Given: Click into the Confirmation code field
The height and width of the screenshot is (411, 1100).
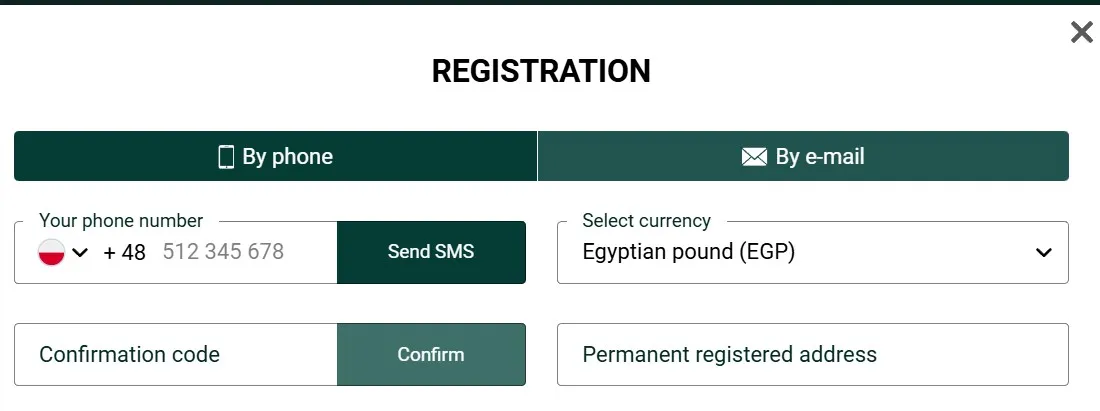Looking at the screenshot, I should pos(175,354).
